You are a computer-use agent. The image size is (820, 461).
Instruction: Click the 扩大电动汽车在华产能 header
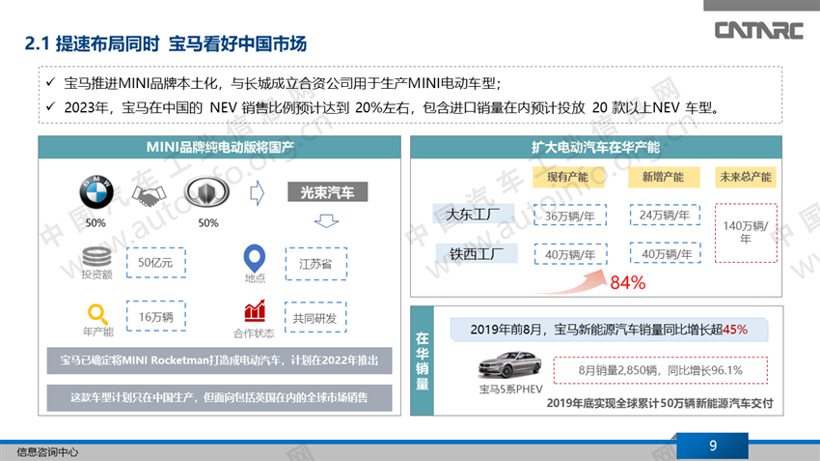point(596,147)
